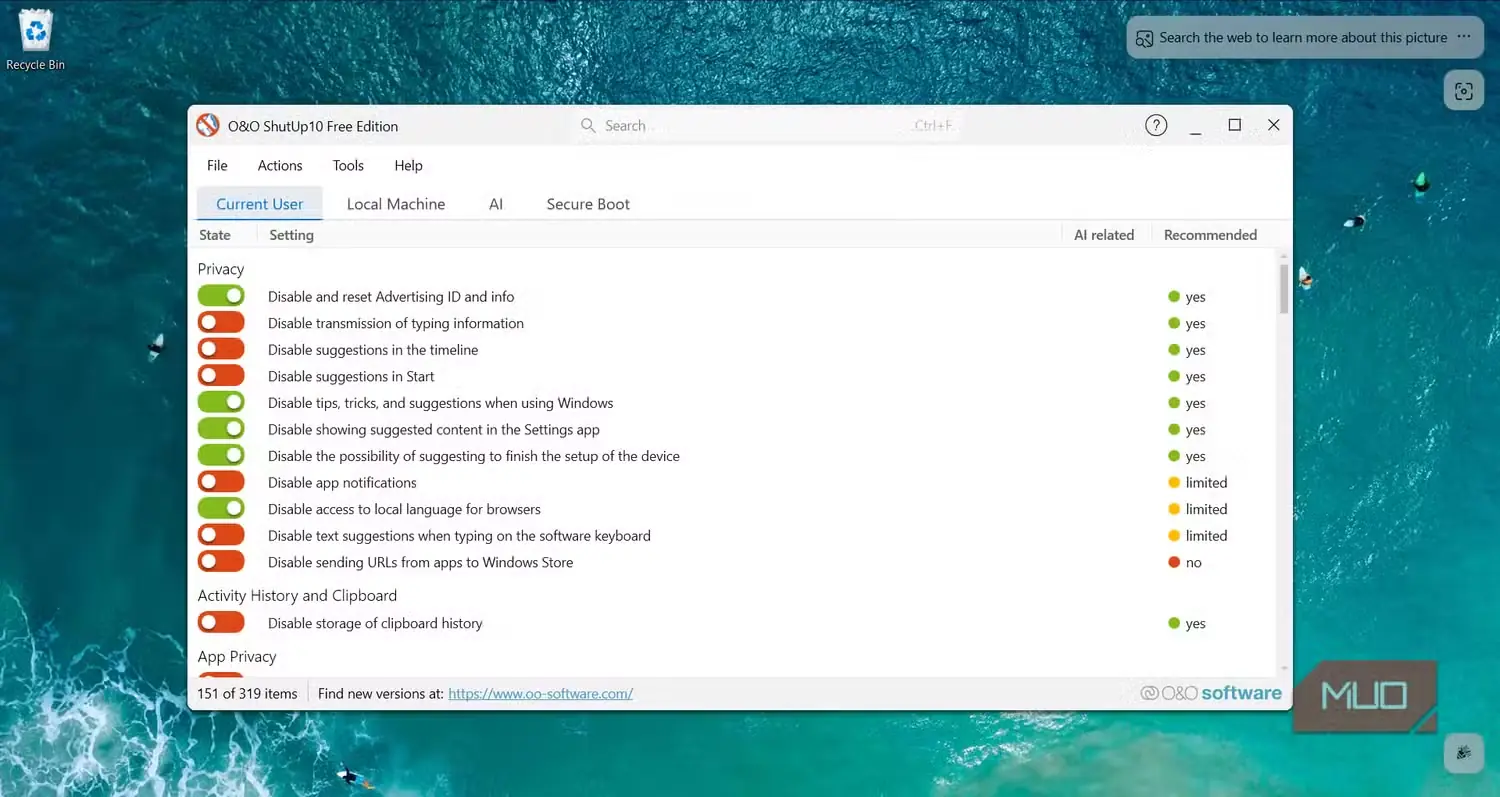Click 'limited' recommendation for software keyboard row
The image size is (1500, 797).
[1198, 535]
